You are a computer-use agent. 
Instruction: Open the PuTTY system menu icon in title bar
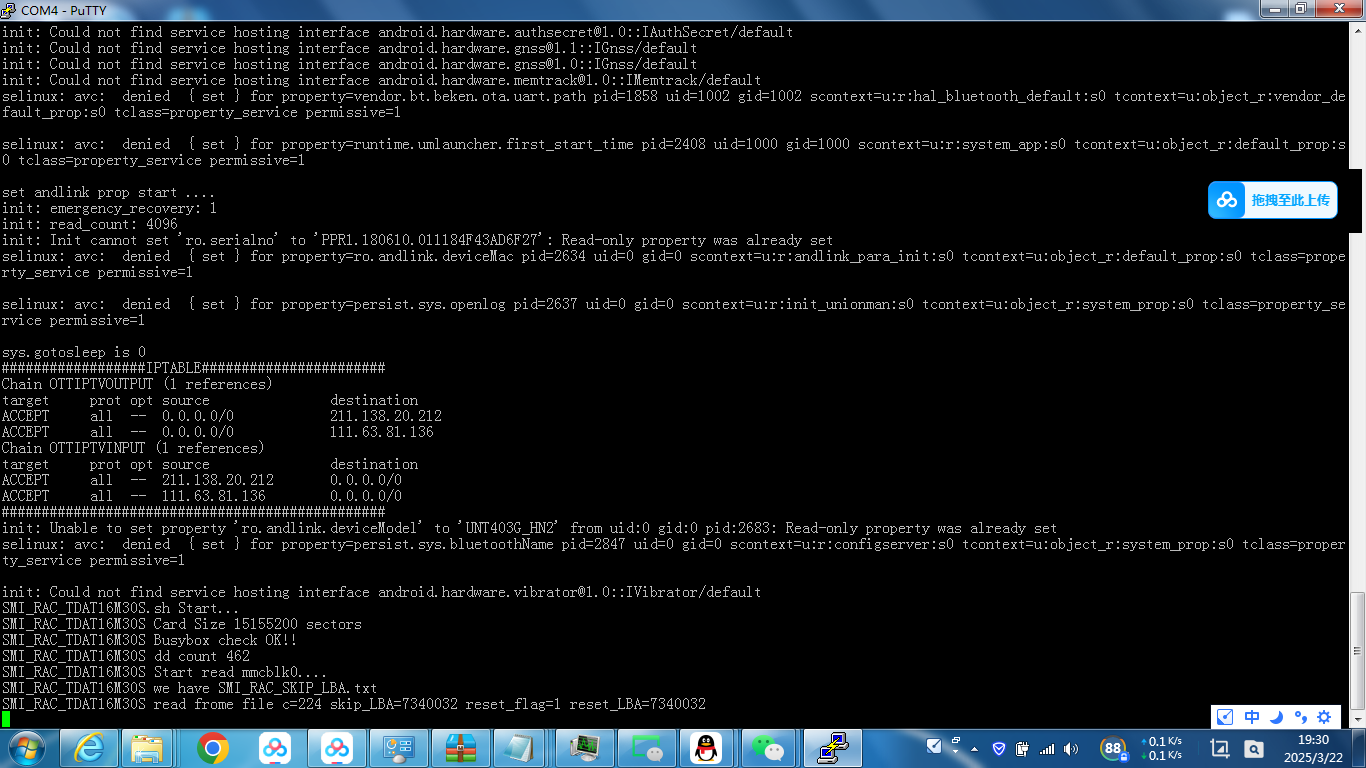(x=9, y=9)
